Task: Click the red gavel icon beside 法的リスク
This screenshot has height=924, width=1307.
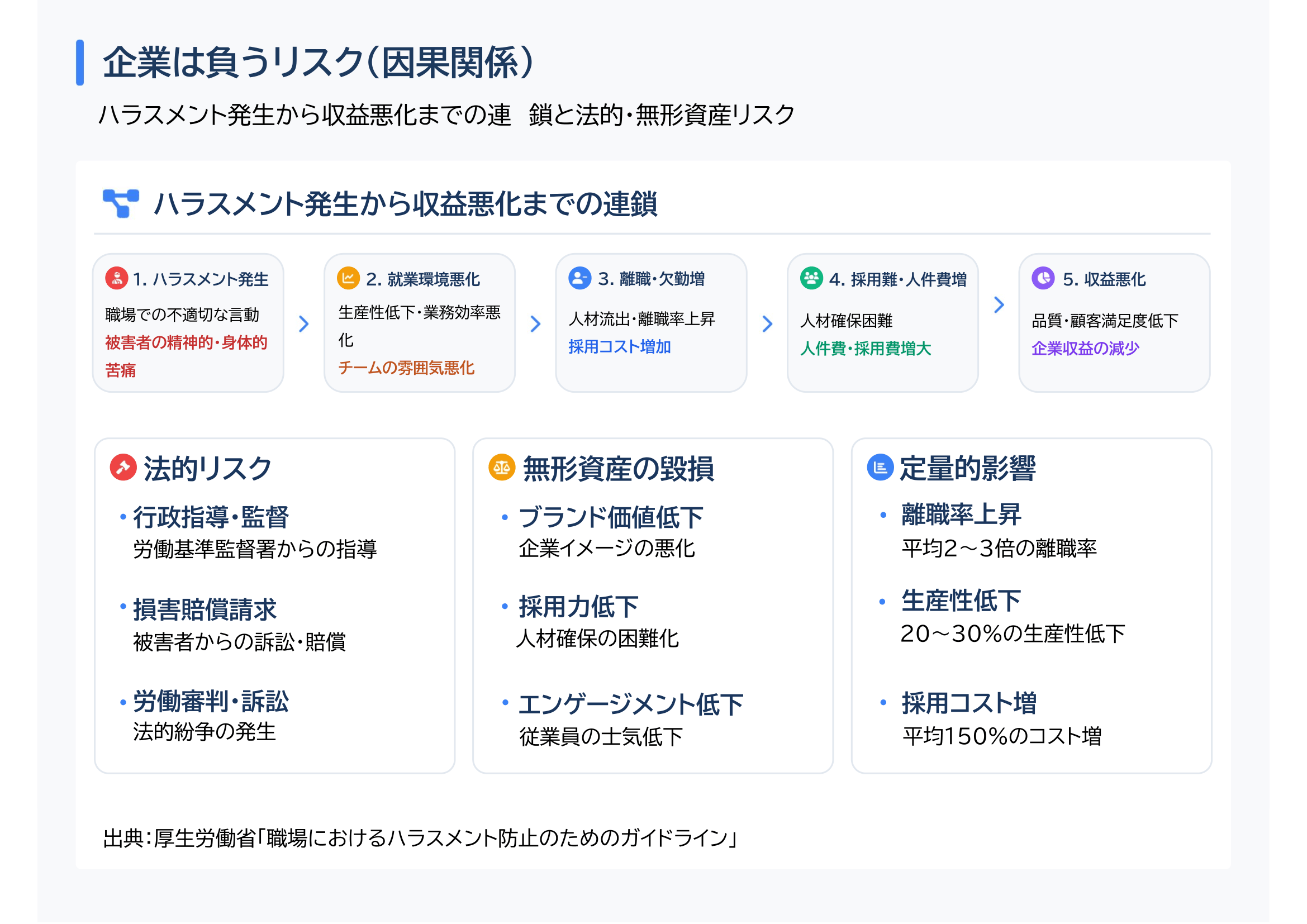Action: pyautogui.click(x=123, y=468)
